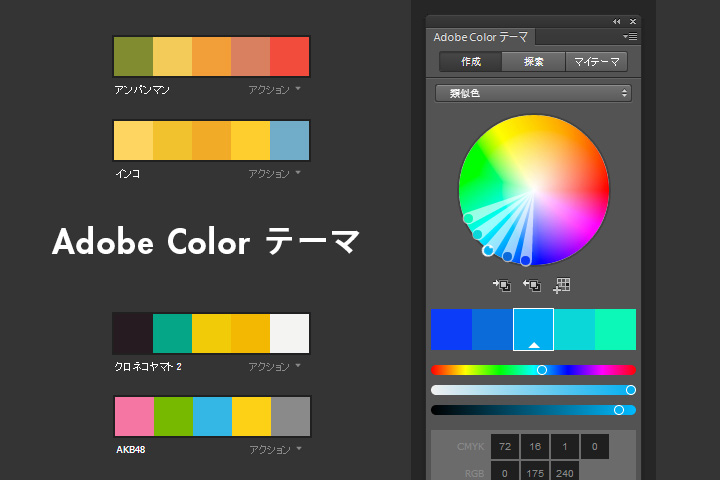Click the CMYK black value field 0

595,446
